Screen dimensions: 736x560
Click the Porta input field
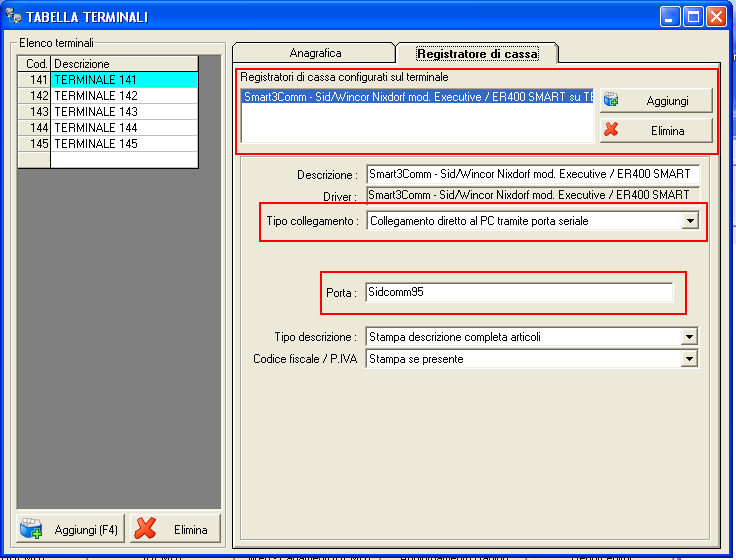click(519, 292)
